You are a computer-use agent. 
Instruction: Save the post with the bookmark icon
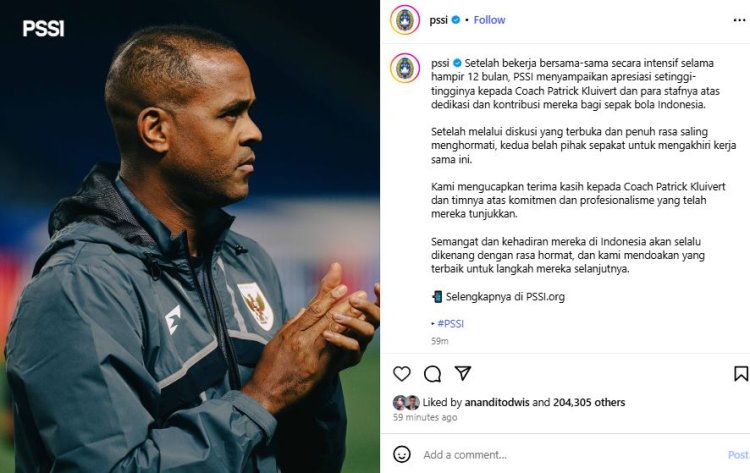[x=741, y=374]
